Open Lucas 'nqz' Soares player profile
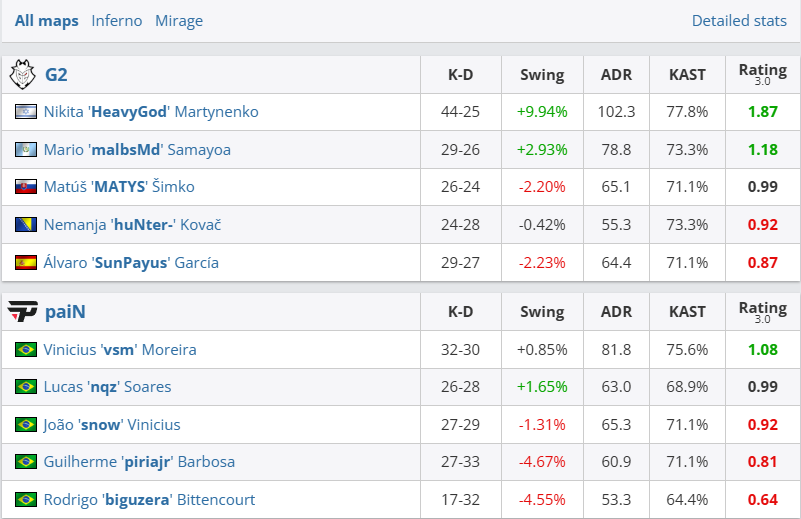This screenshot has height=519, width=801. 107,387
